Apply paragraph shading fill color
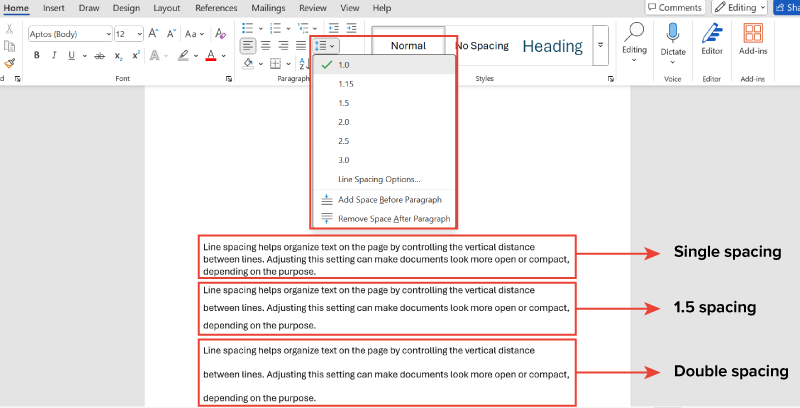The width and height of the screenshot is (800, 408). point(248,64)
